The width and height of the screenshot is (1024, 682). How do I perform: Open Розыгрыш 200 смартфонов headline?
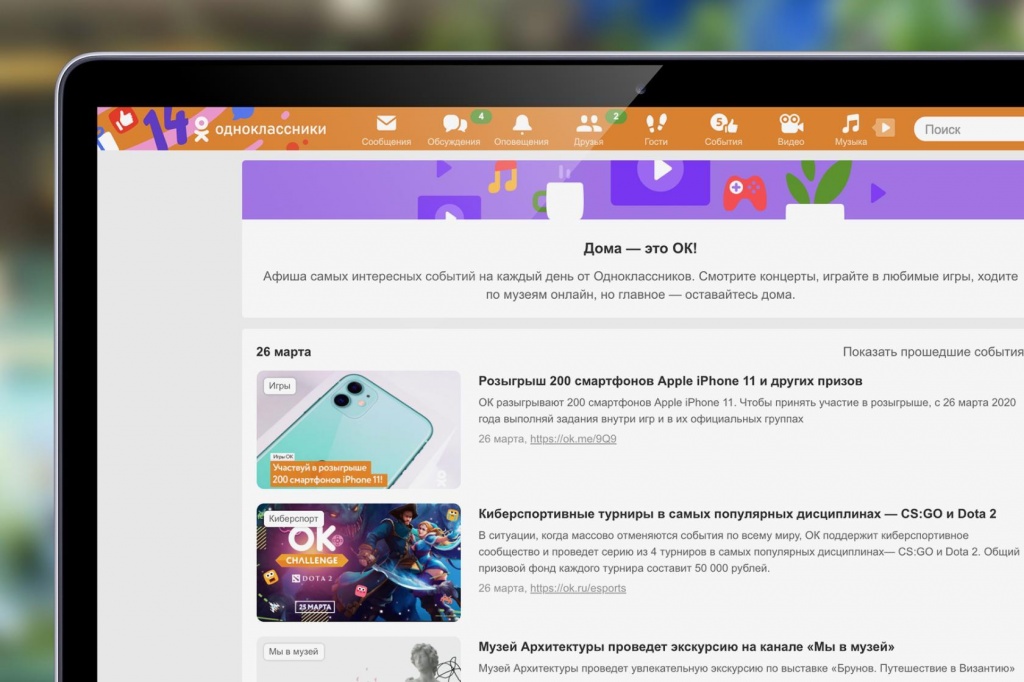click(x=670, y=381)
